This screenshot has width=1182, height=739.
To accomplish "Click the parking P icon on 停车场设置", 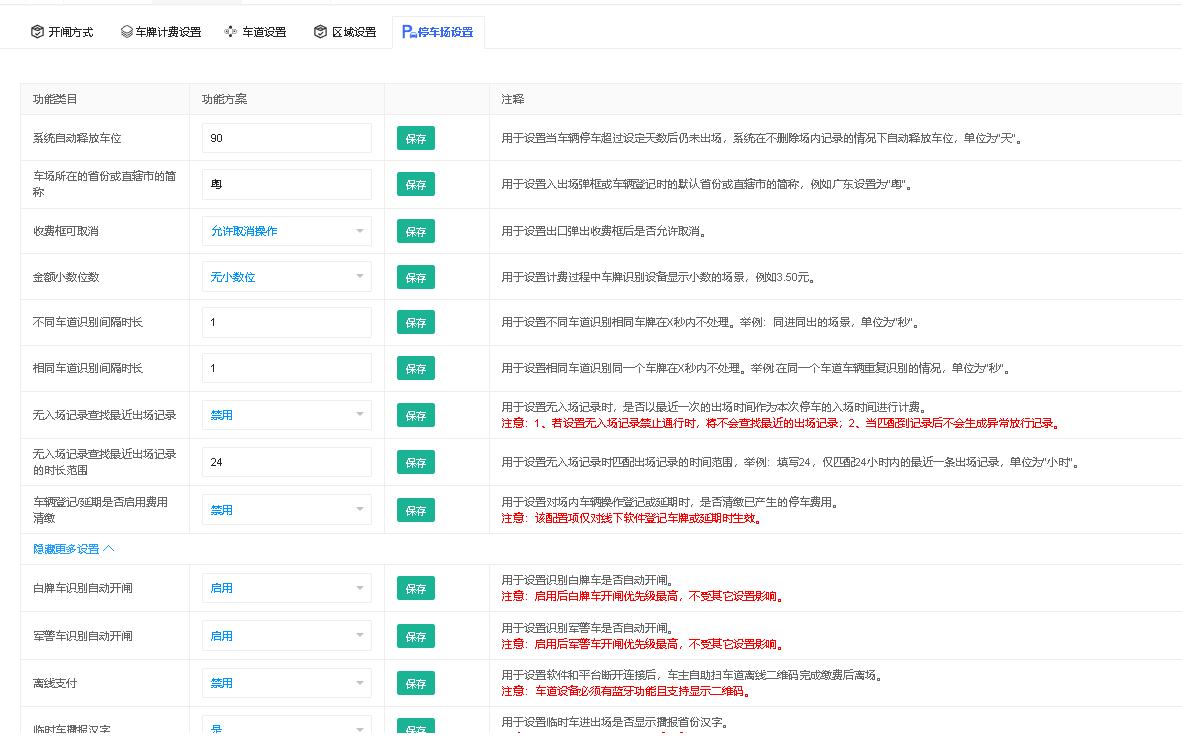I will [x=409, y=32].
